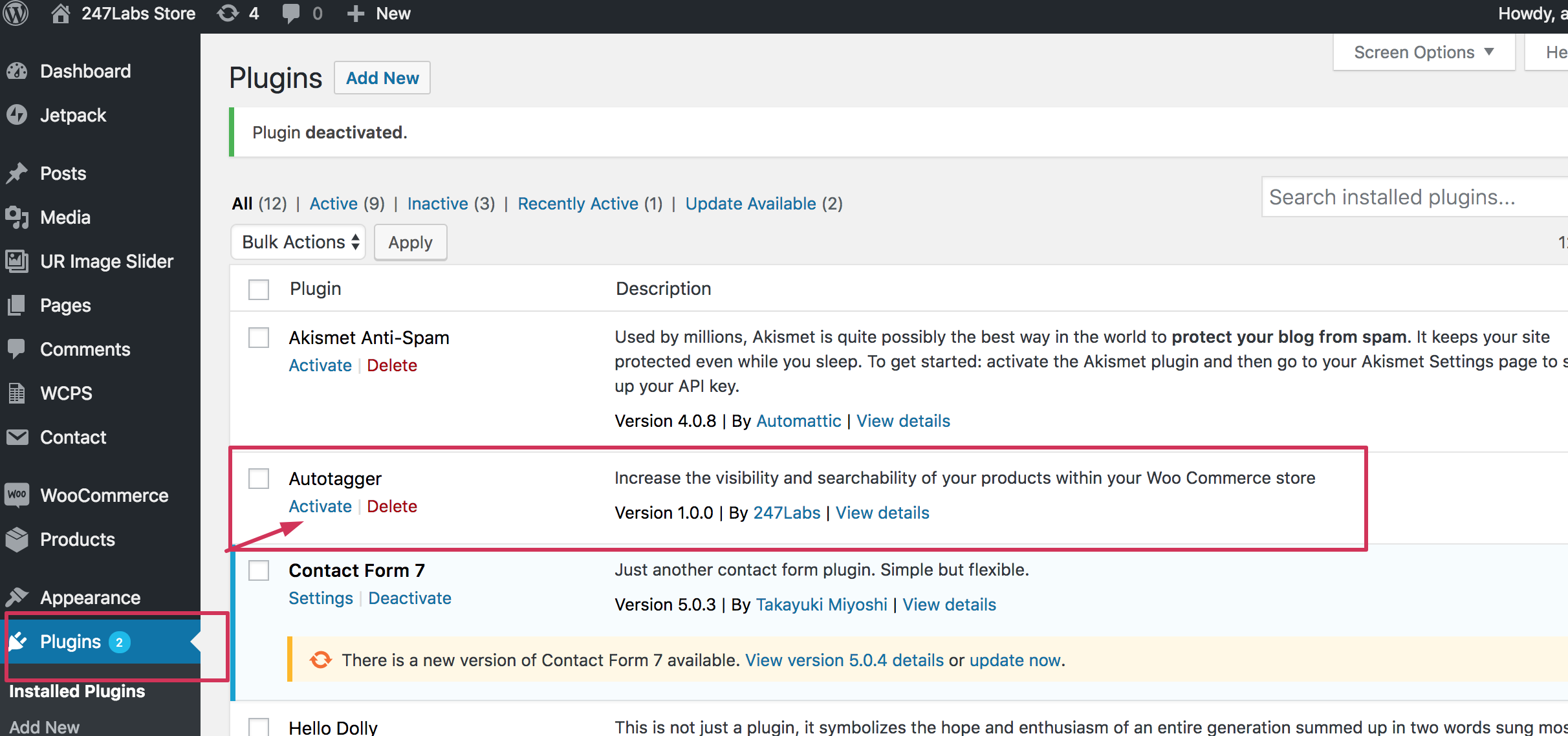Deactivate Contact Form 7

coord(409,598)
